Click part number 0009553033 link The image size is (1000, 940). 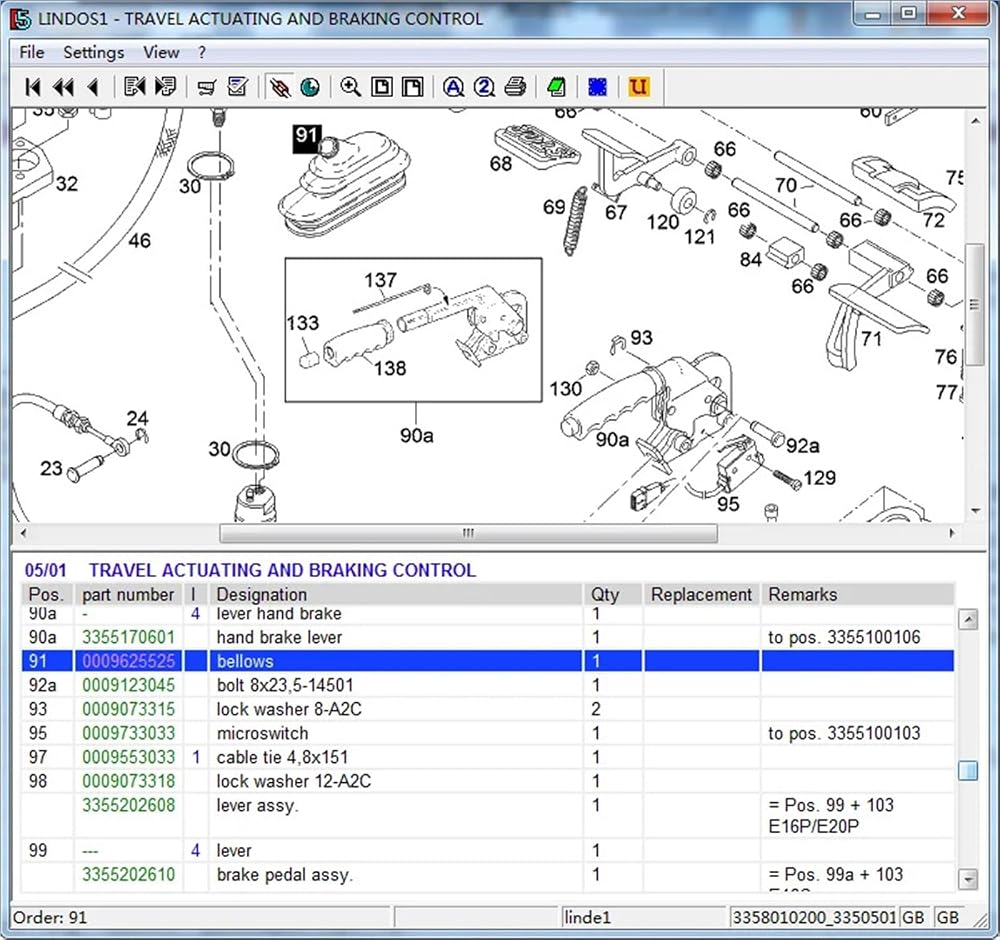tap(128, 757)
